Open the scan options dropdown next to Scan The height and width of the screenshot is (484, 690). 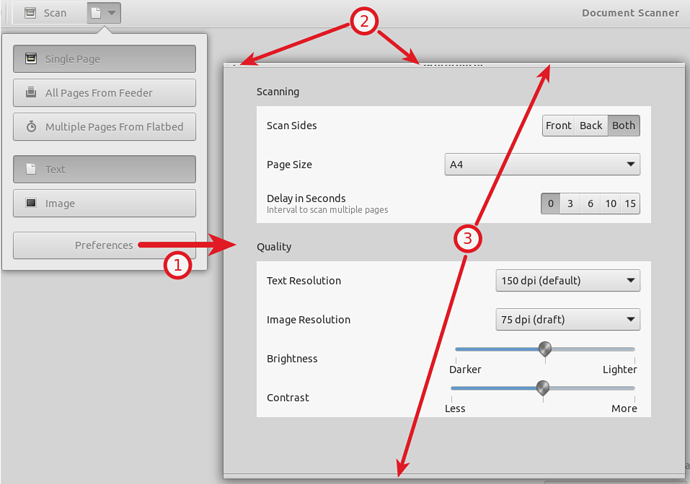coord(104,13)
